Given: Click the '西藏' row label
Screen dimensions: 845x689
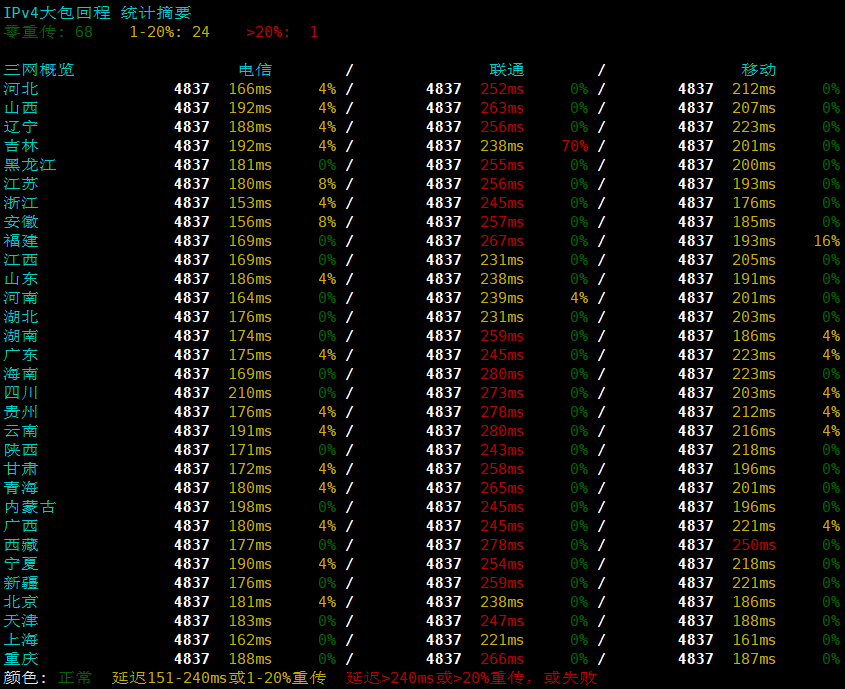Looking at the screenshot, I should (21, 545).
